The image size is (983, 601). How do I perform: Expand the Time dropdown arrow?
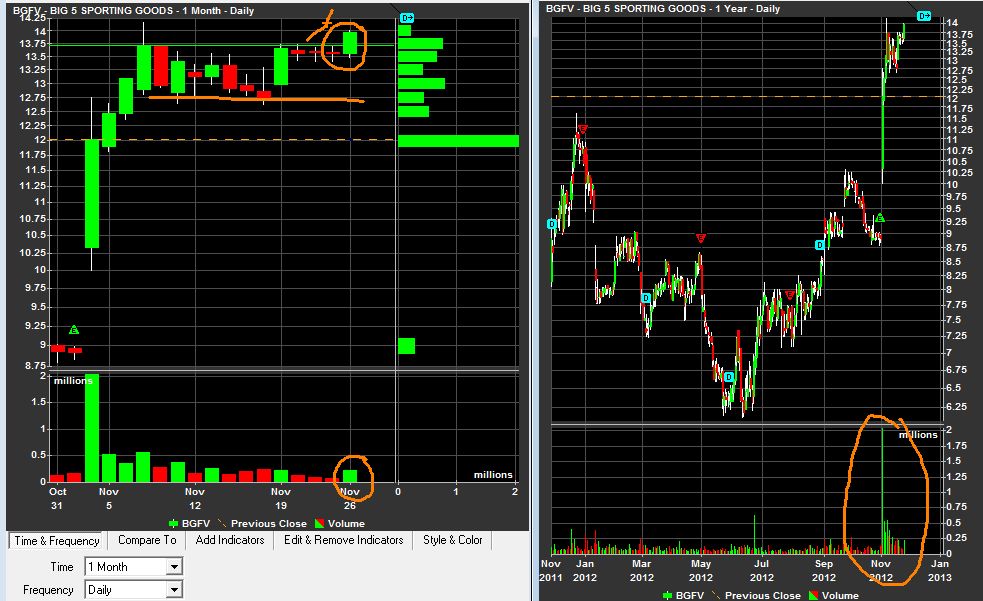point(174,567)
